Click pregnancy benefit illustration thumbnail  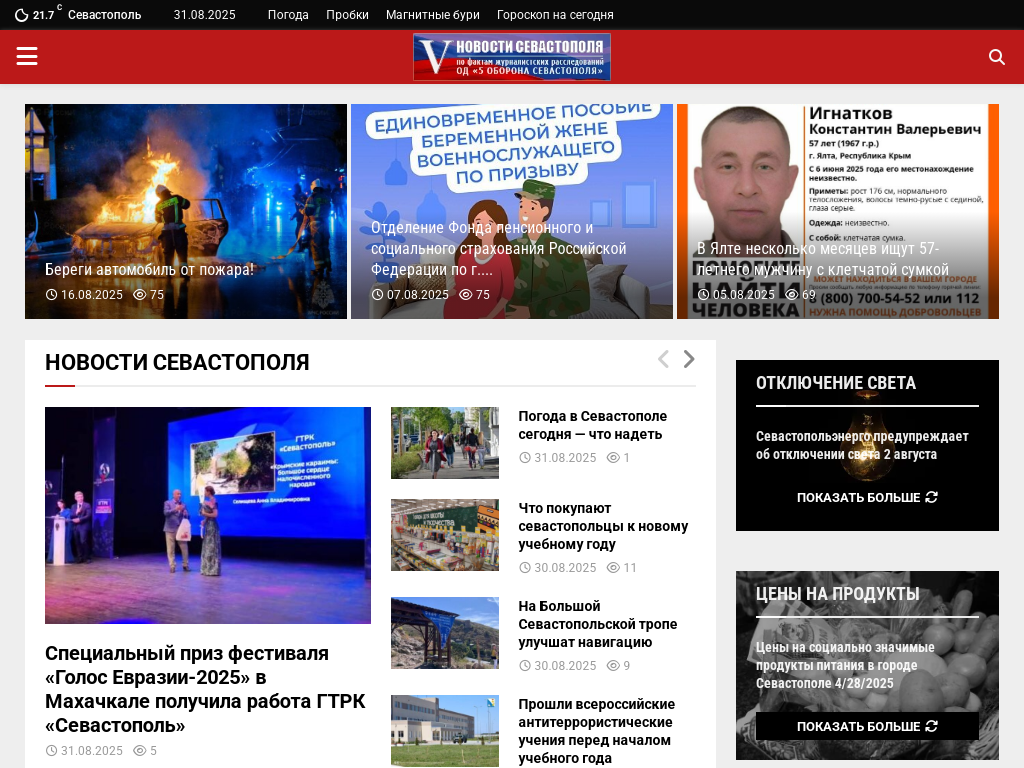click(x=512, y=212)
